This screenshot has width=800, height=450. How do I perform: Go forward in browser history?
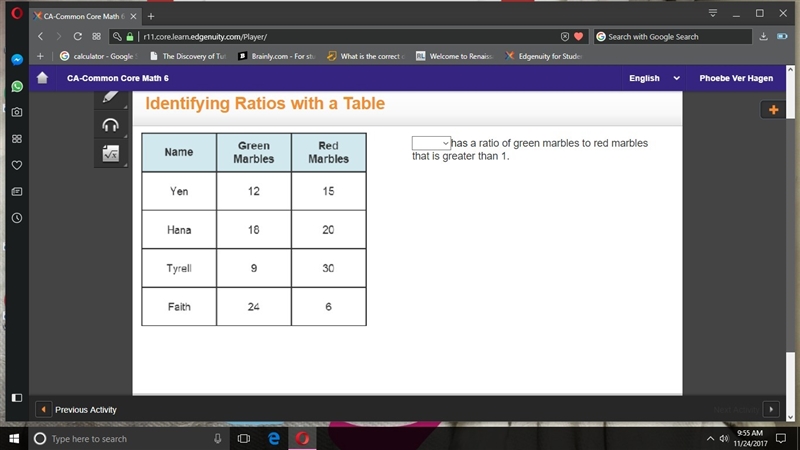coord(59,37)
